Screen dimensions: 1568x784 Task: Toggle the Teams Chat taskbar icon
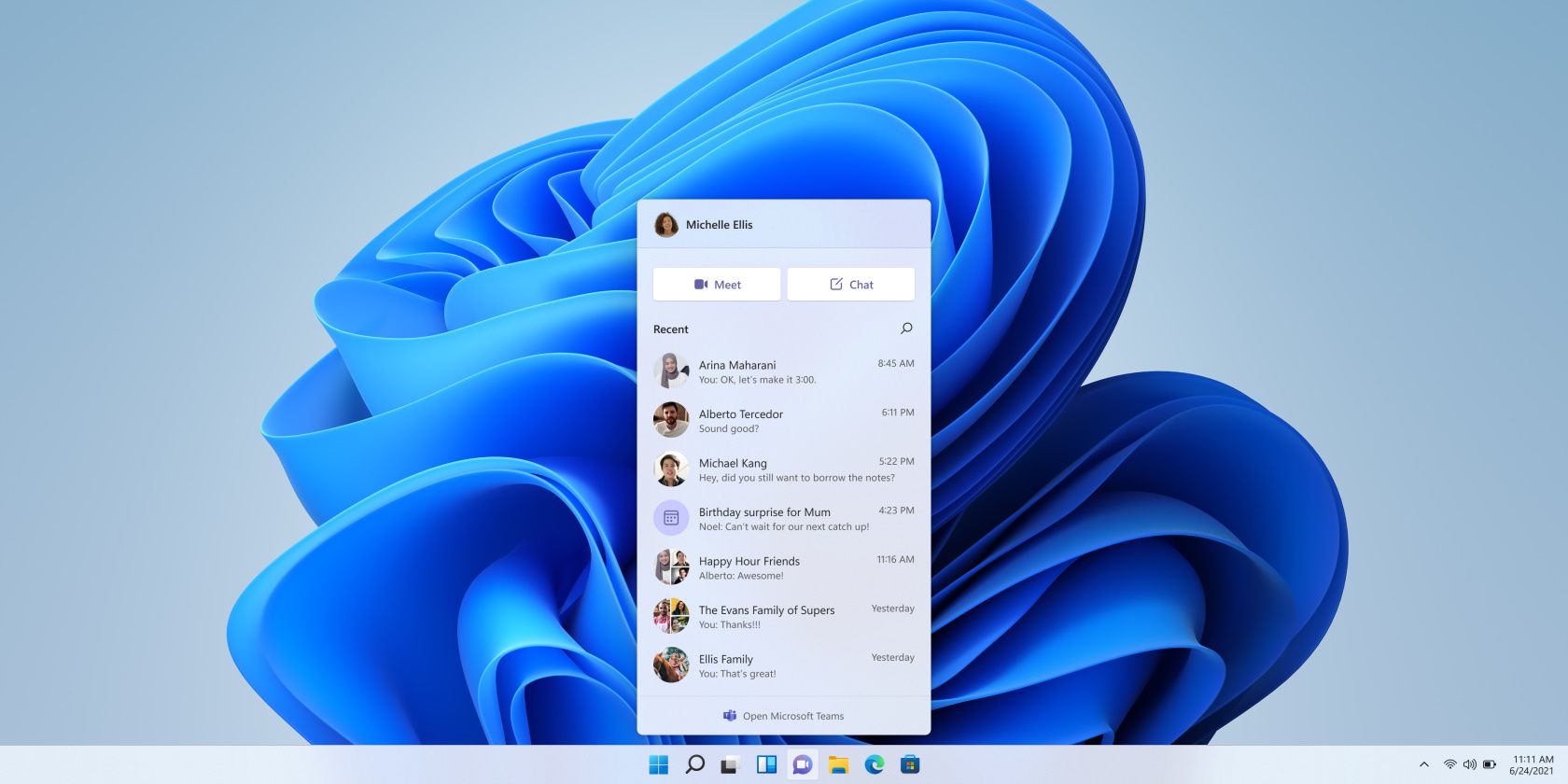click(x=802, y=765)
